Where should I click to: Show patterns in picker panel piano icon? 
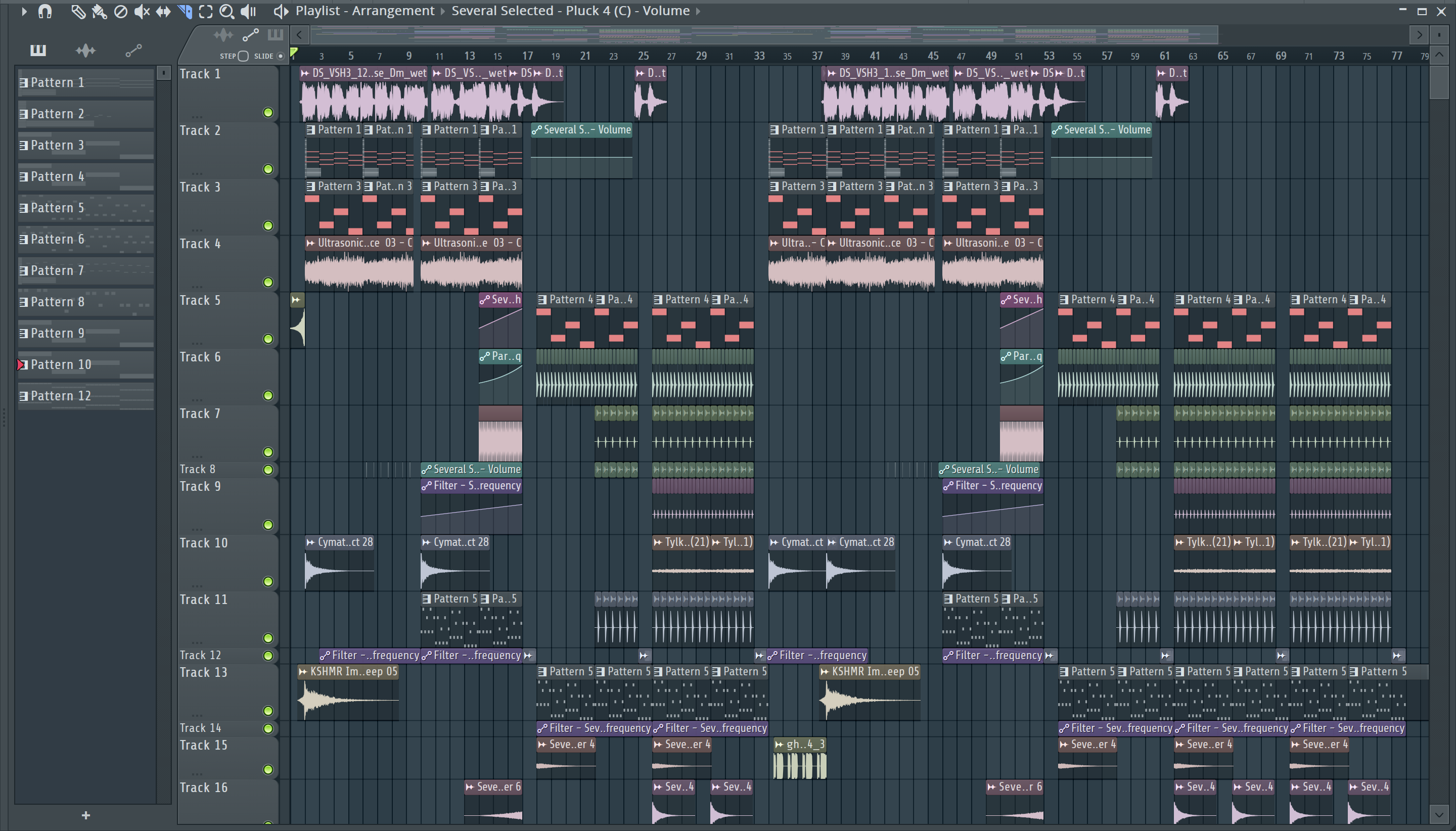click(x=38, y=50)
